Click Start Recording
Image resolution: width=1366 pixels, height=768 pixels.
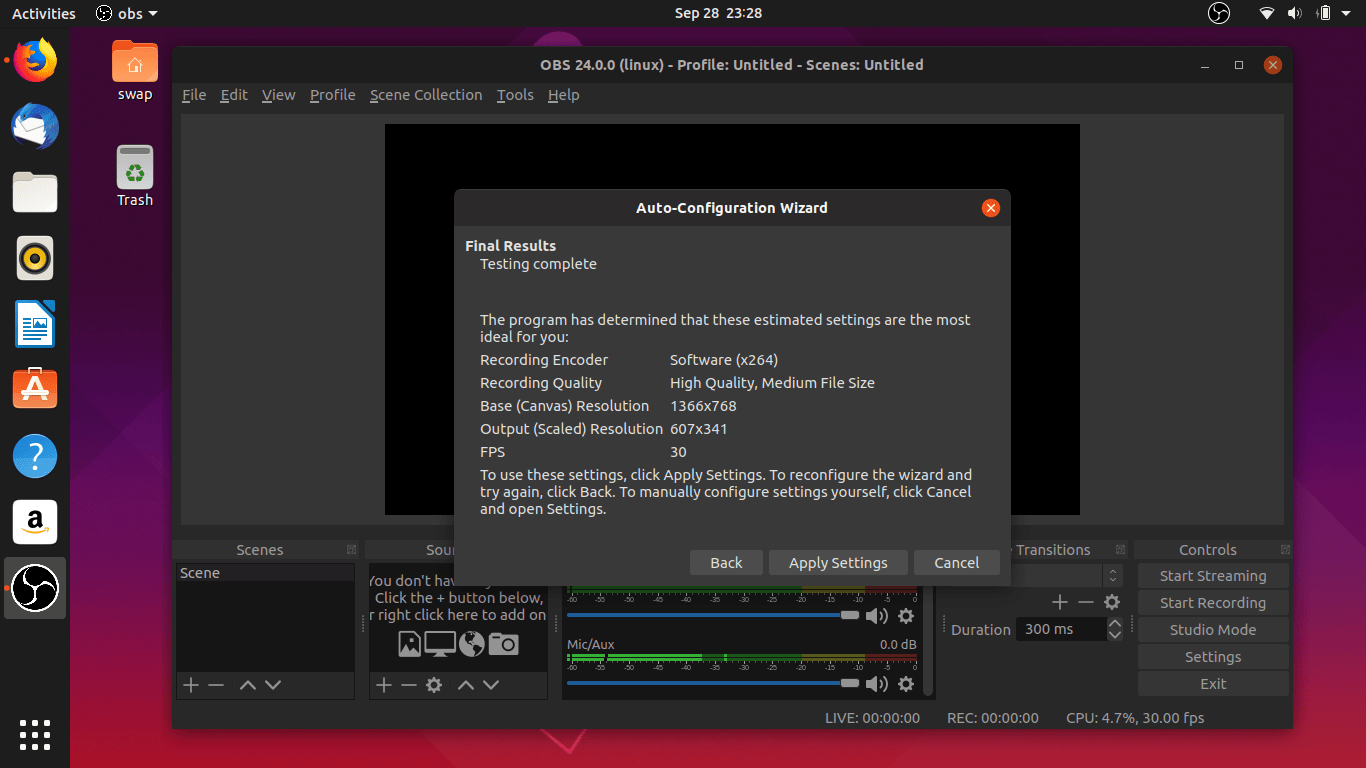click(x=1213, y=603)
